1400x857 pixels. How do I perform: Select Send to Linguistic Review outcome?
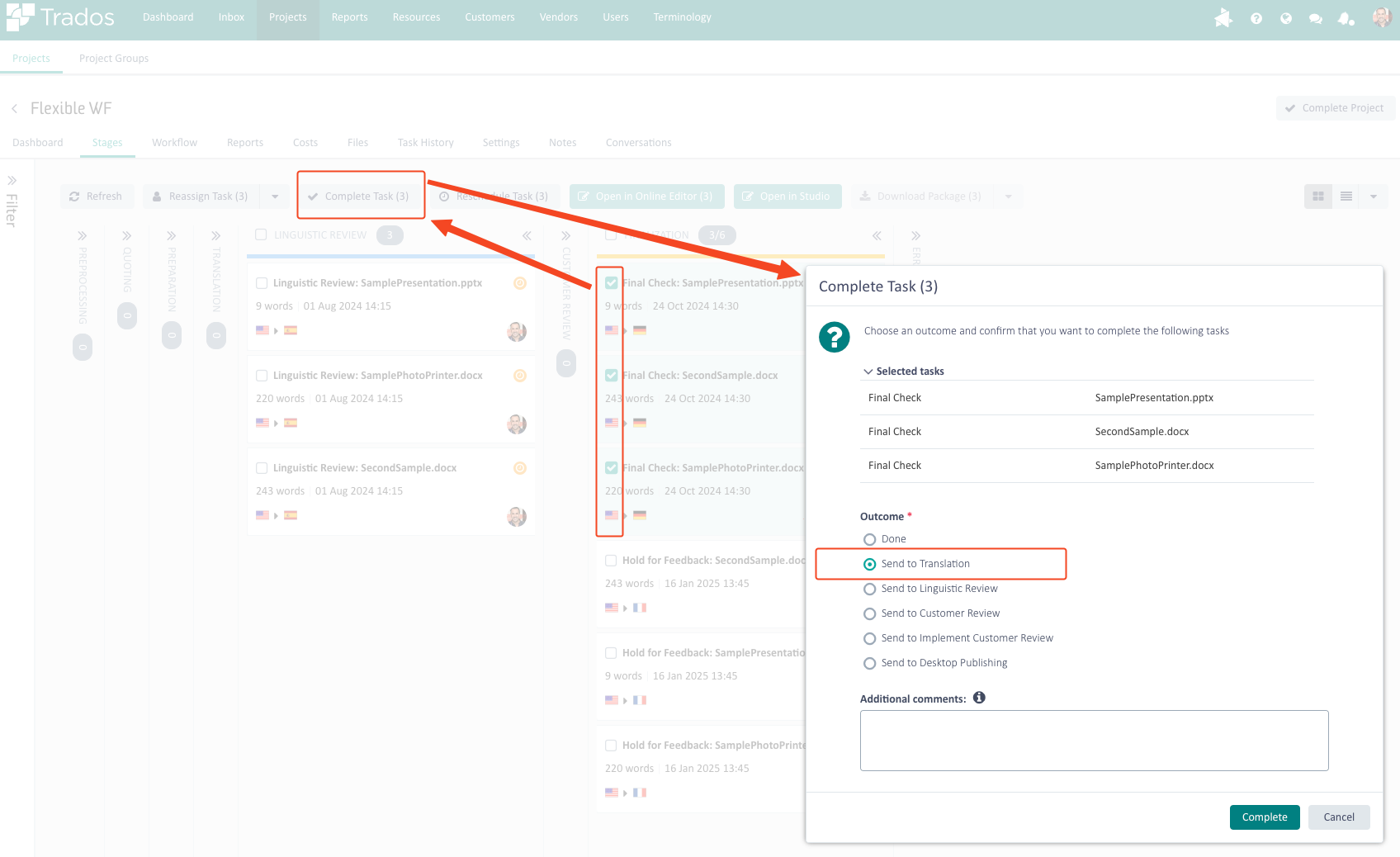point(869,589)
